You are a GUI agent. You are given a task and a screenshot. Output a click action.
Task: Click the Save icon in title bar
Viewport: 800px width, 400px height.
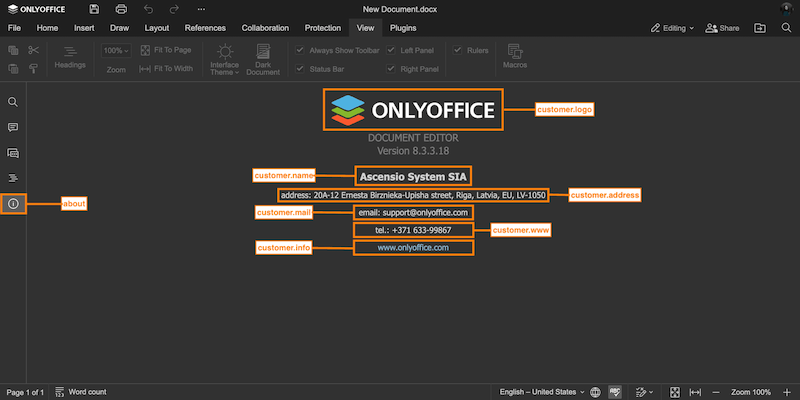(94, 9)
